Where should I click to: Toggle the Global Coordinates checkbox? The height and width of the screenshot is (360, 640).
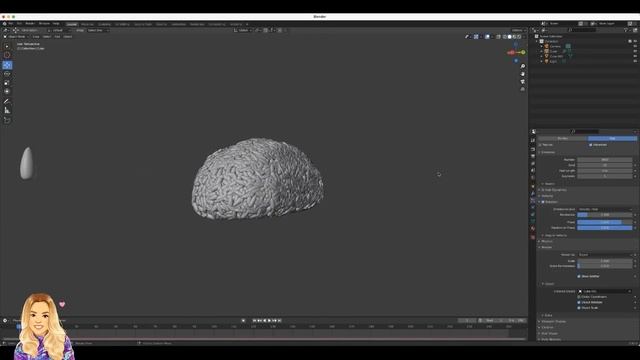pyautogui.click(x=579, y=297)
